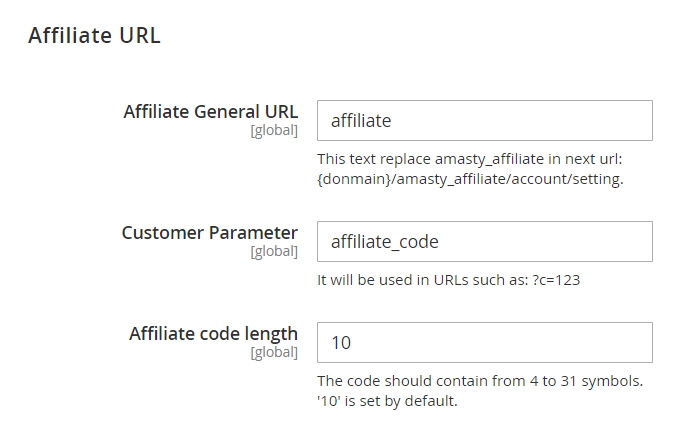
Task: Place cursor on the 'affiliate_code' value
Action: 384,241
